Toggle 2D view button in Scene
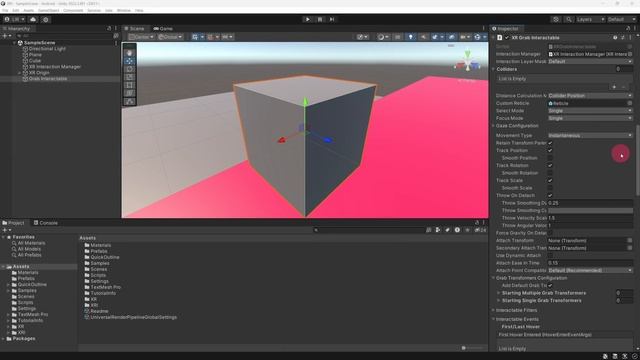Screen dimensions: 640x360 coord(397,37)
